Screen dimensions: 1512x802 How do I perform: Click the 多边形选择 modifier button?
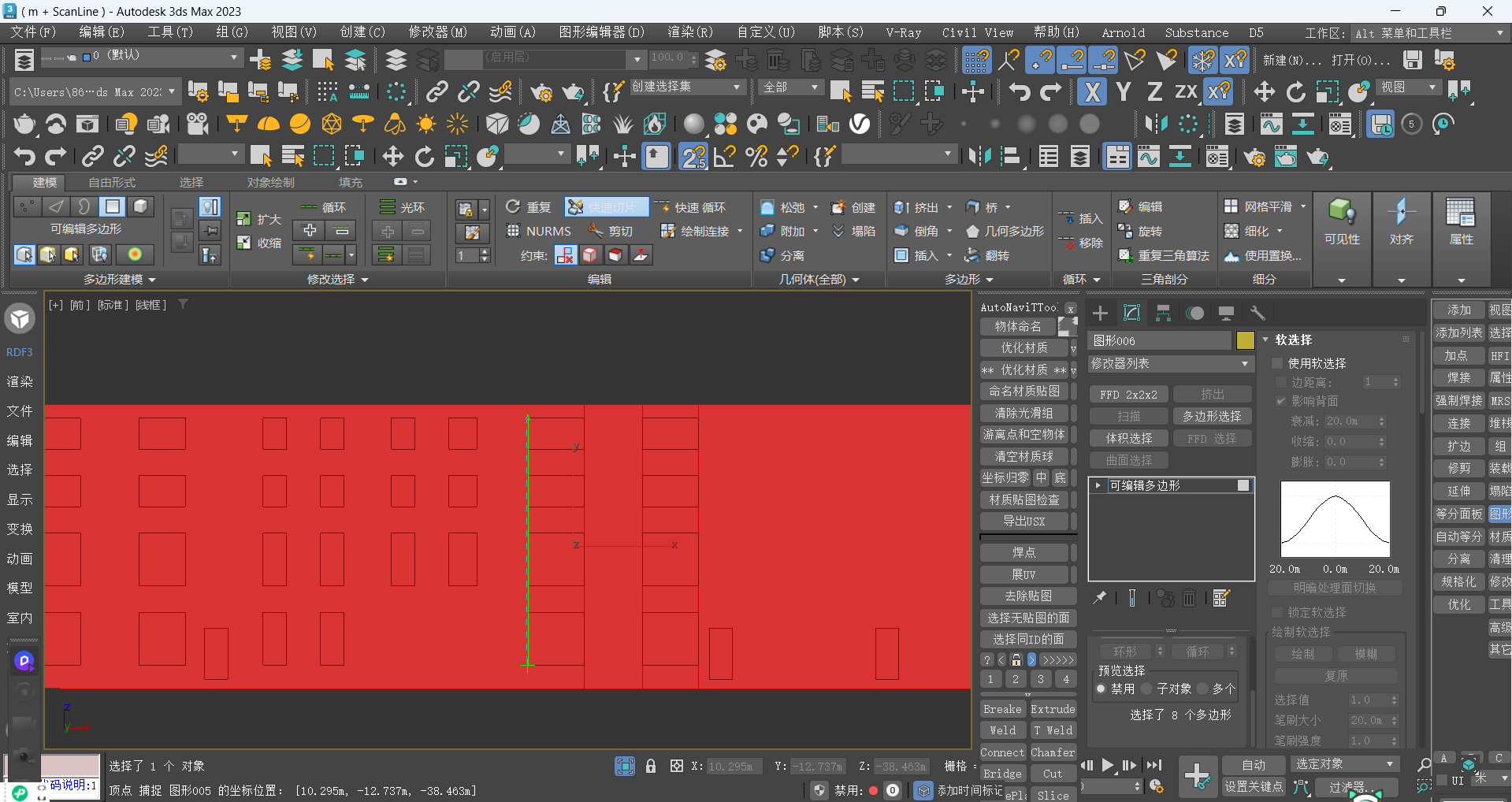click(x=1212, y=416)
